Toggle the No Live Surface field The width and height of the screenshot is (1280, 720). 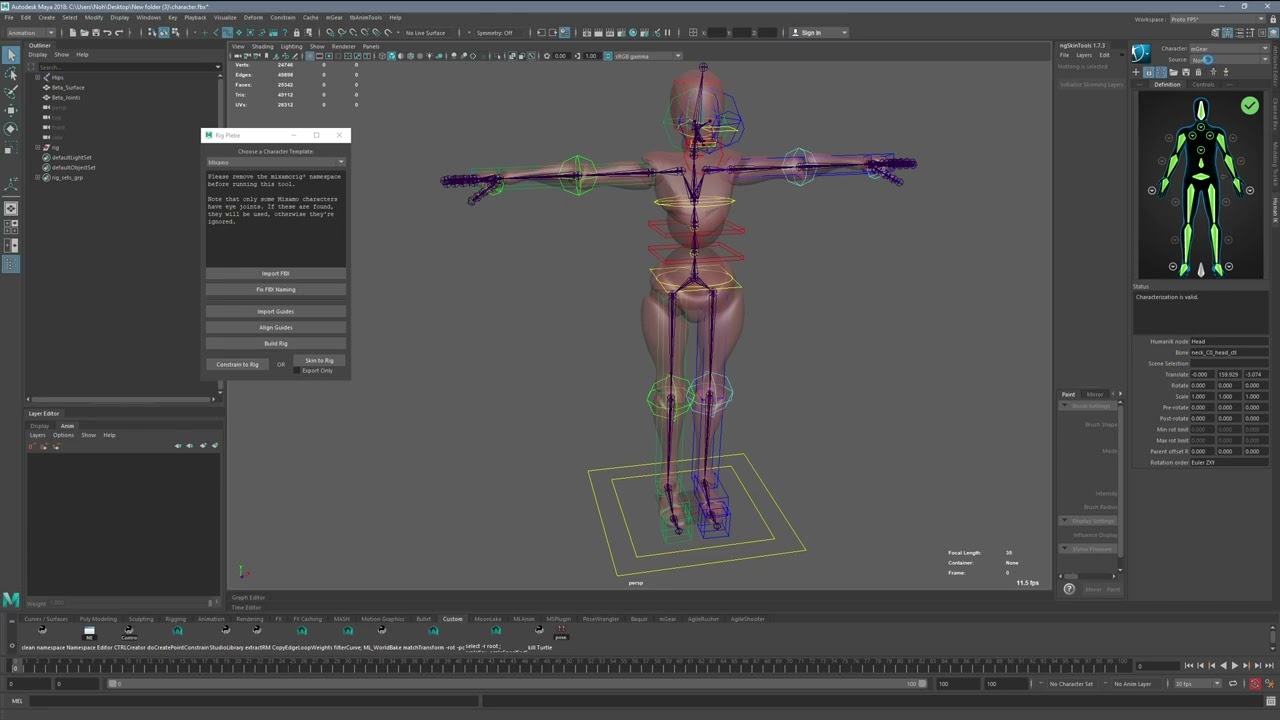(425, 33)
